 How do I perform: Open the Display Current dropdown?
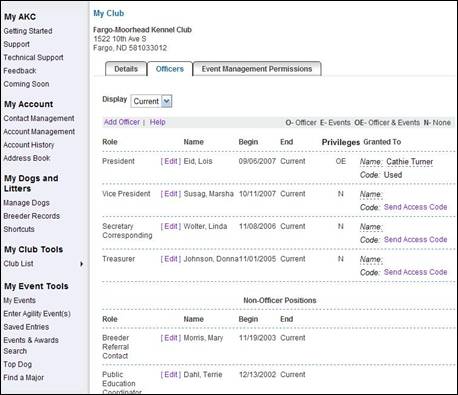[x=152, y=101]
